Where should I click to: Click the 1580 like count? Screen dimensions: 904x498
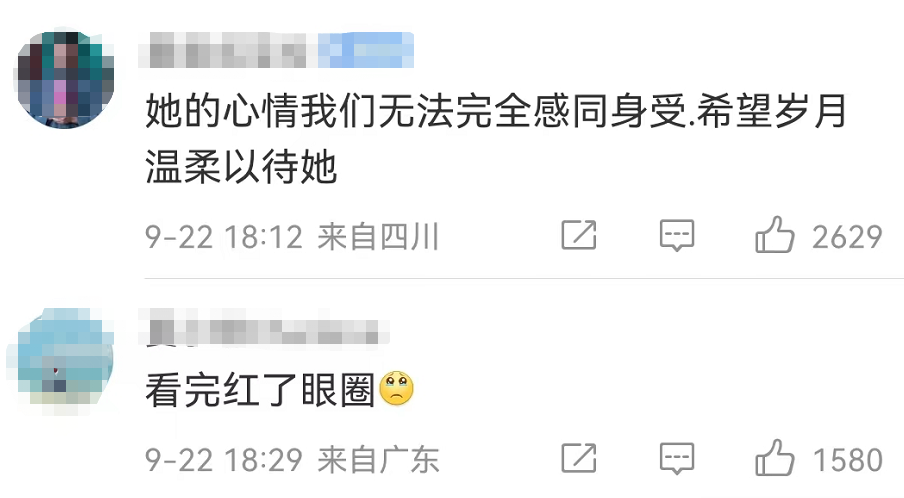coord(848,460)
